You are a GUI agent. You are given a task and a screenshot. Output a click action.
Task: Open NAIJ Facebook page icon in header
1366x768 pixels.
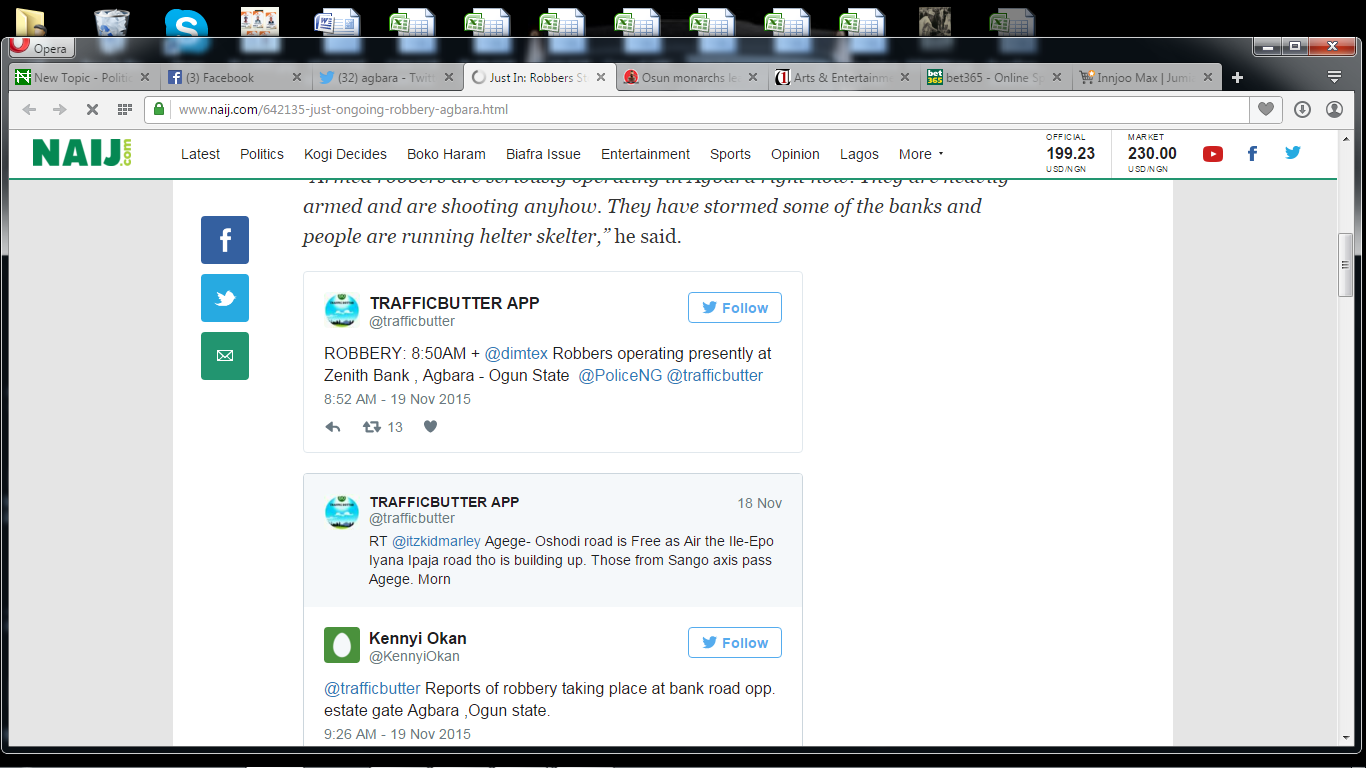point(1252,153)
